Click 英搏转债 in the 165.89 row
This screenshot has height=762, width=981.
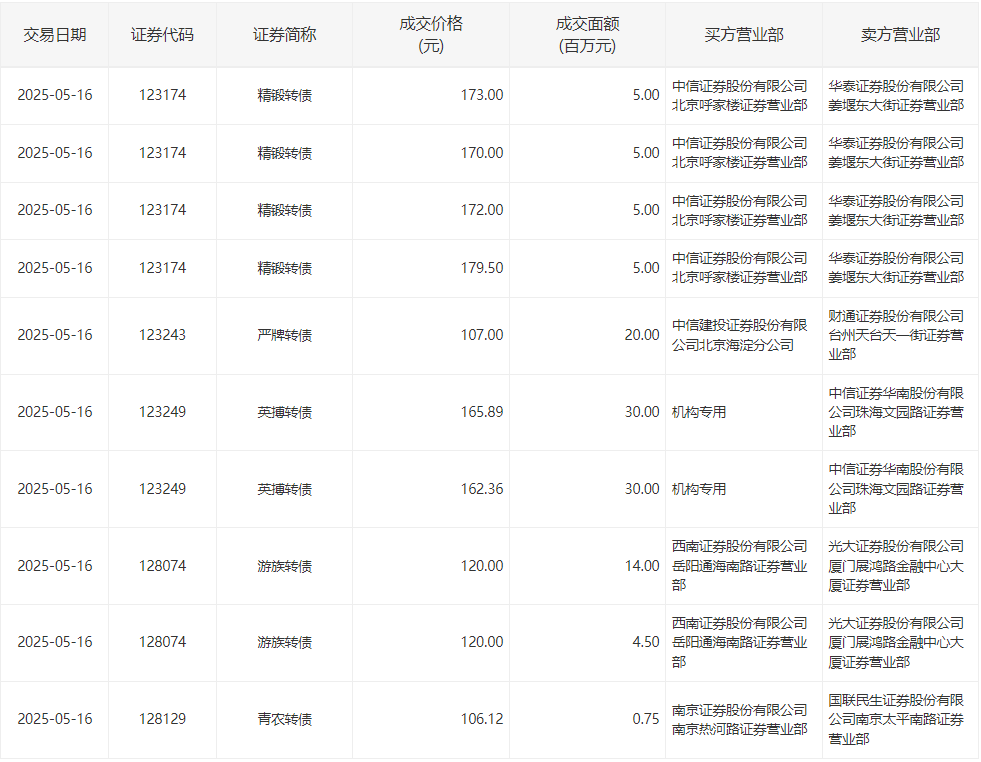coord(284,412)
